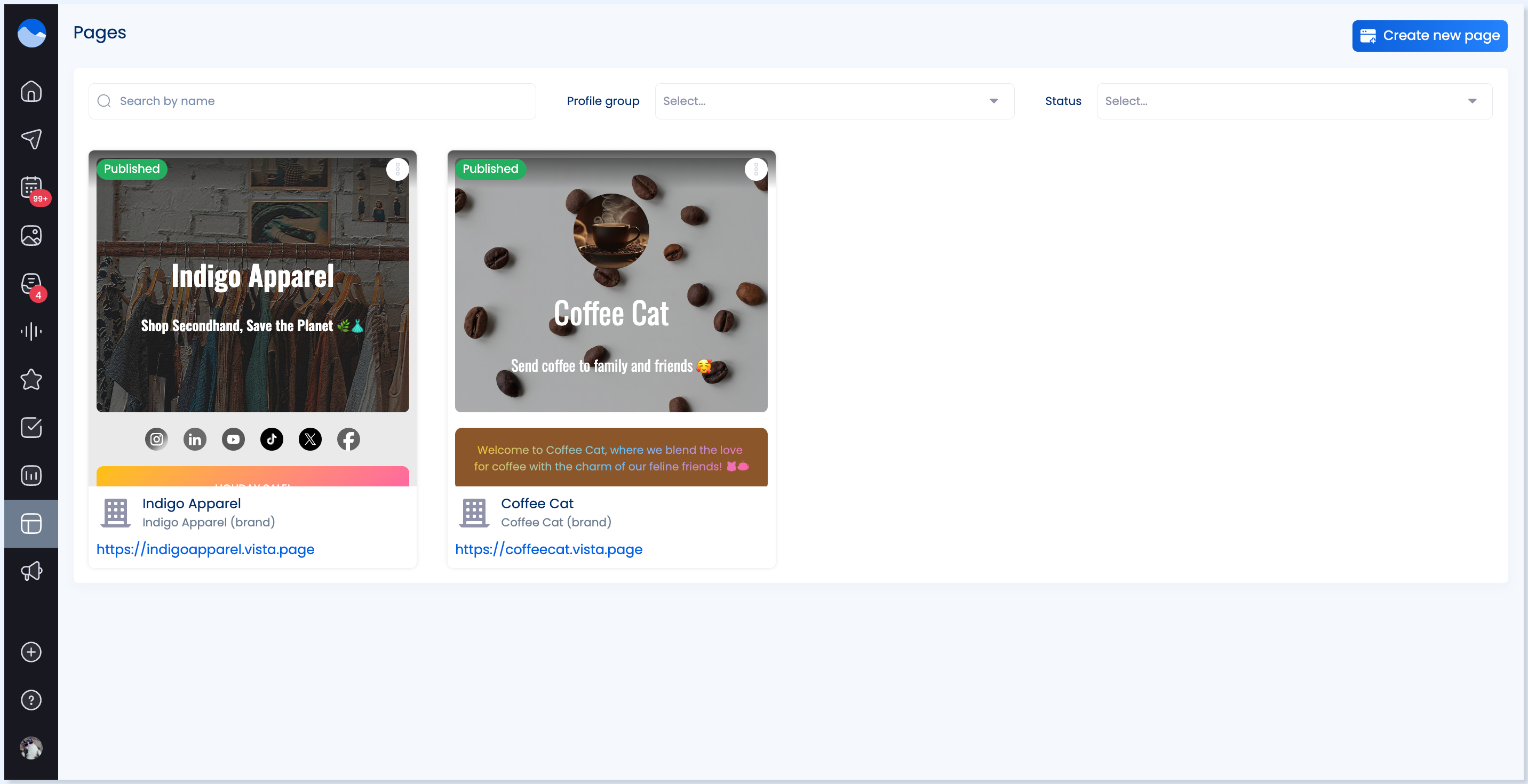The image size is (1528, 784).
Task: Open the megaphone advocacy icon in sidebar
Action: pos(31,571)
